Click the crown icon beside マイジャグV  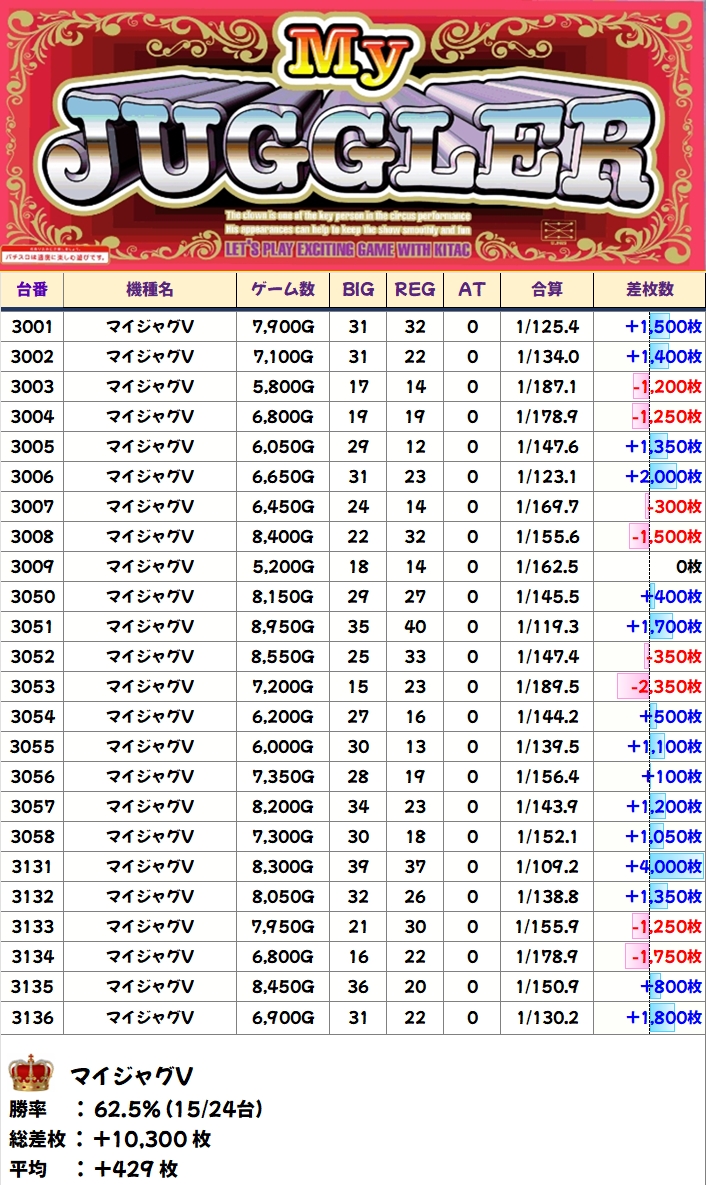point(30,1074)
